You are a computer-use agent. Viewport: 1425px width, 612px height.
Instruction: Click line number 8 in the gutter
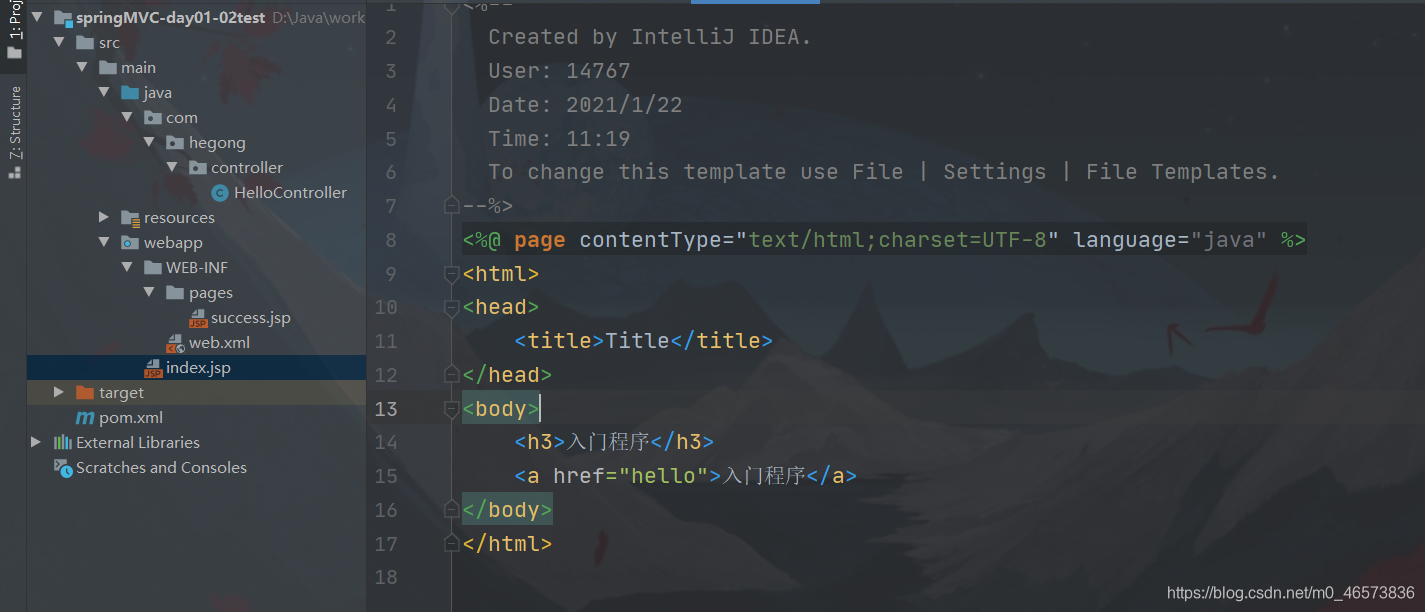coord(390,240)
